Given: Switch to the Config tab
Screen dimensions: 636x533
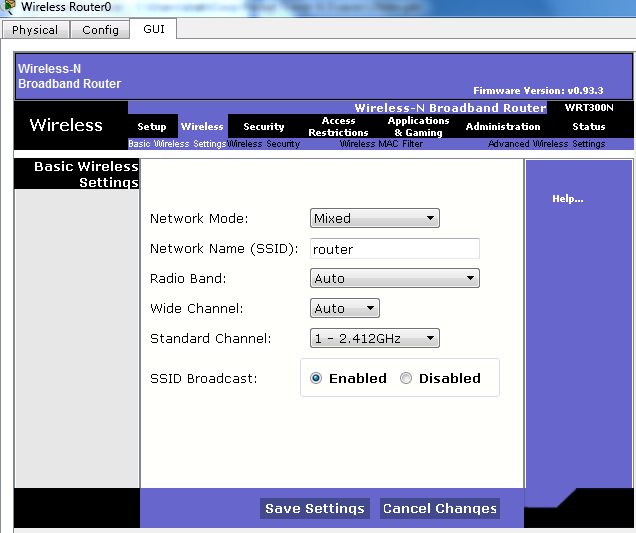Looking at the screenshot, I should [x=100, y=30].
